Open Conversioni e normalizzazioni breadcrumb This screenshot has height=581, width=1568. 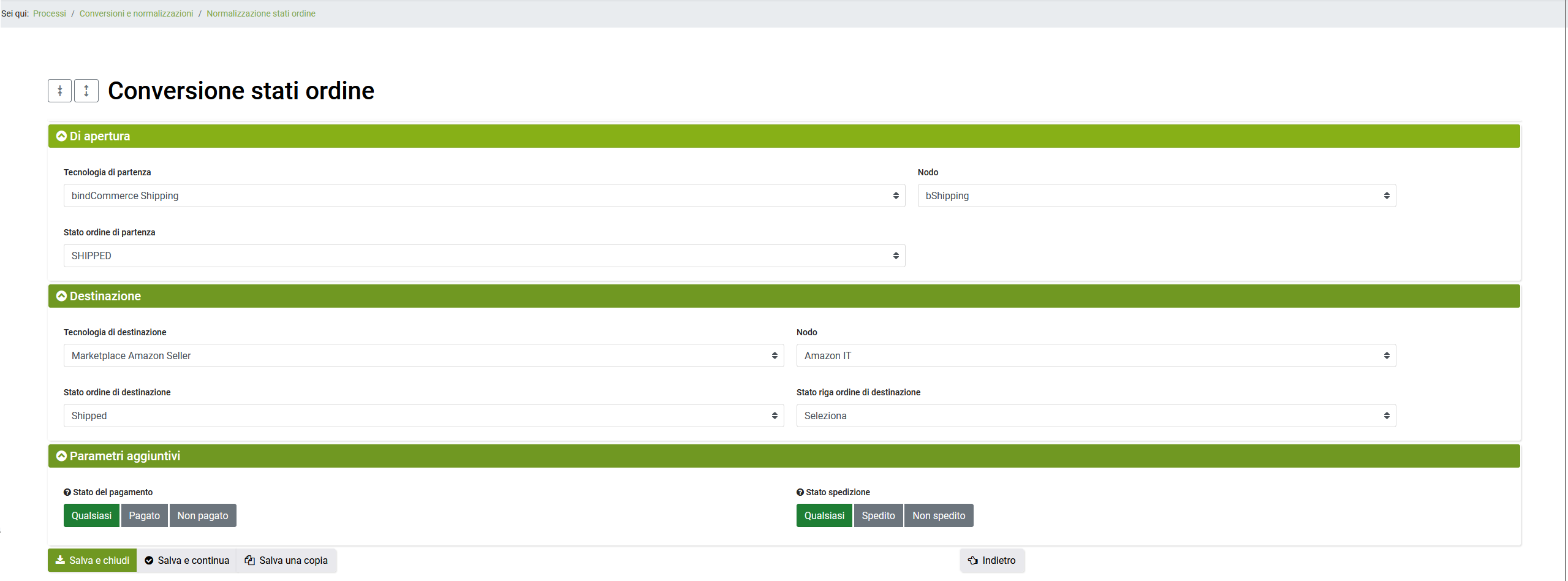136,13
